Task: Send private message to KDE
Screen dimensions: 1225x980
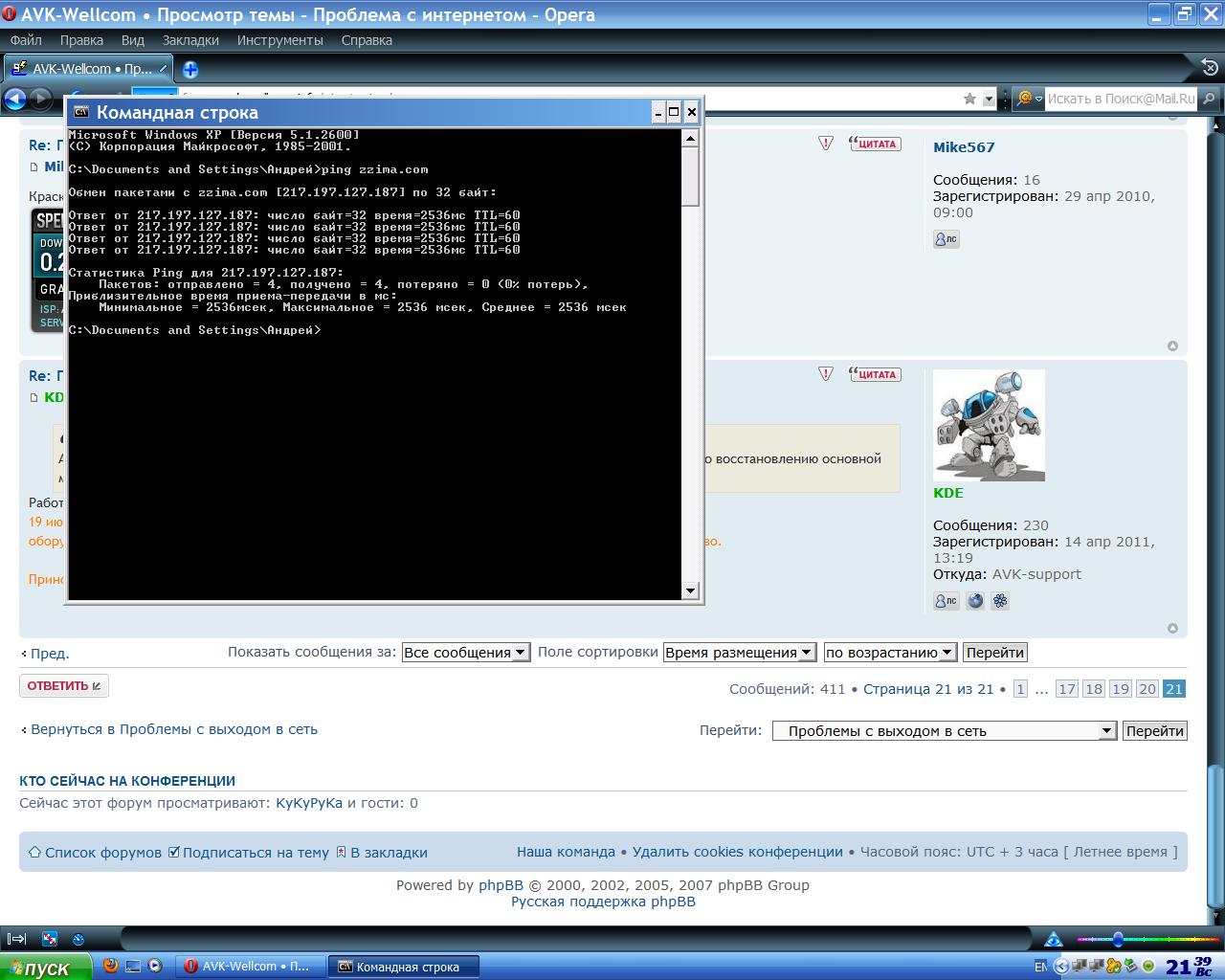Action: [x=946, y=601]
